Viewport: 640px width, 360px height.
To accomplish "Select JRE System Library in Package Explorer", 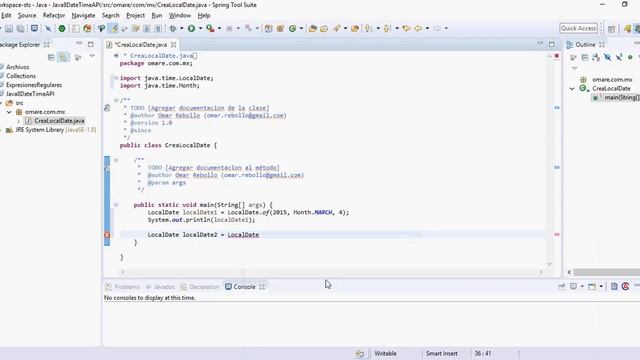I will tap(51, 130).
